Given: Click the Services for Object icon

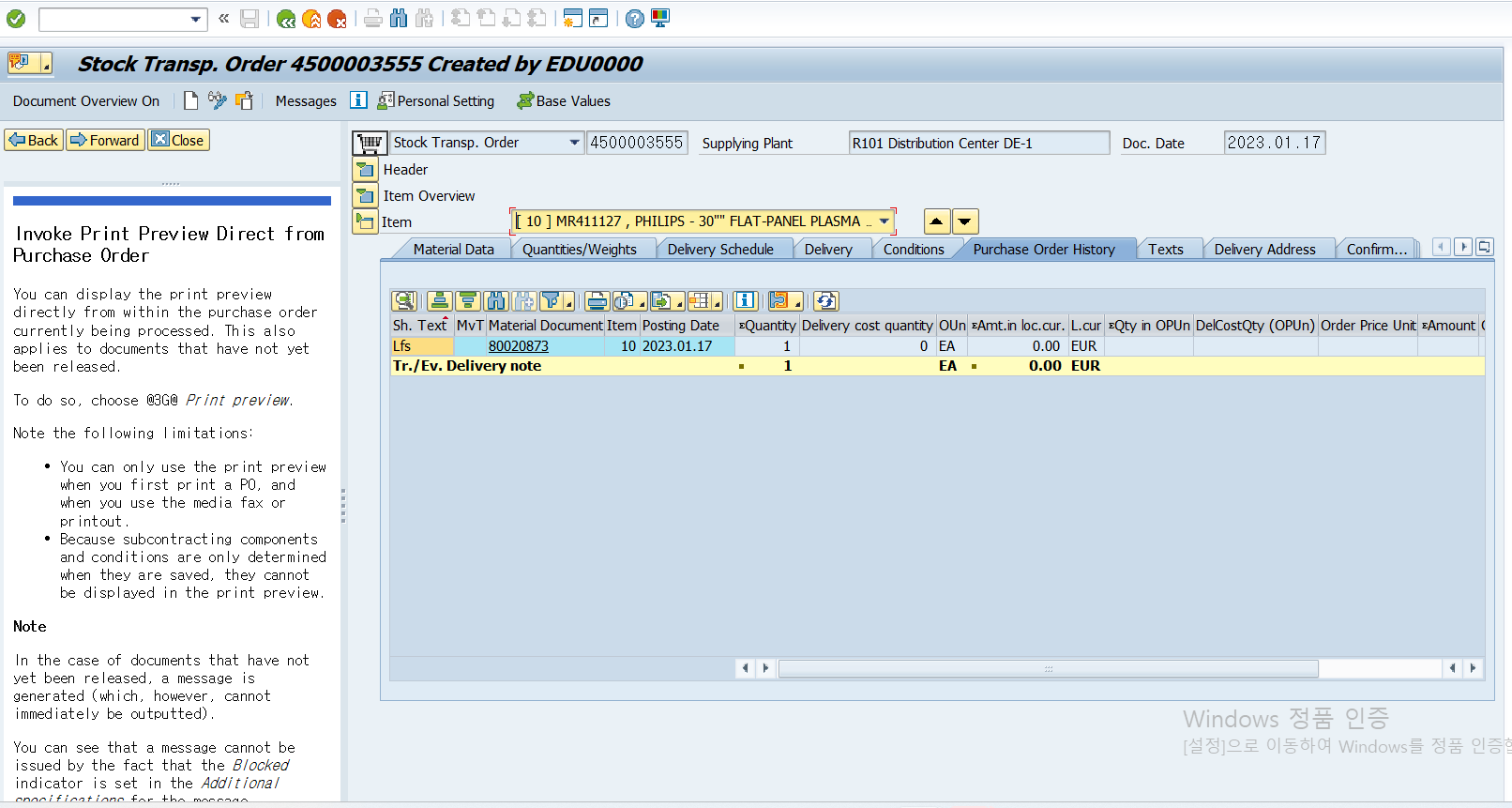Looking at the screenshot, I should [x=30, y=63].
